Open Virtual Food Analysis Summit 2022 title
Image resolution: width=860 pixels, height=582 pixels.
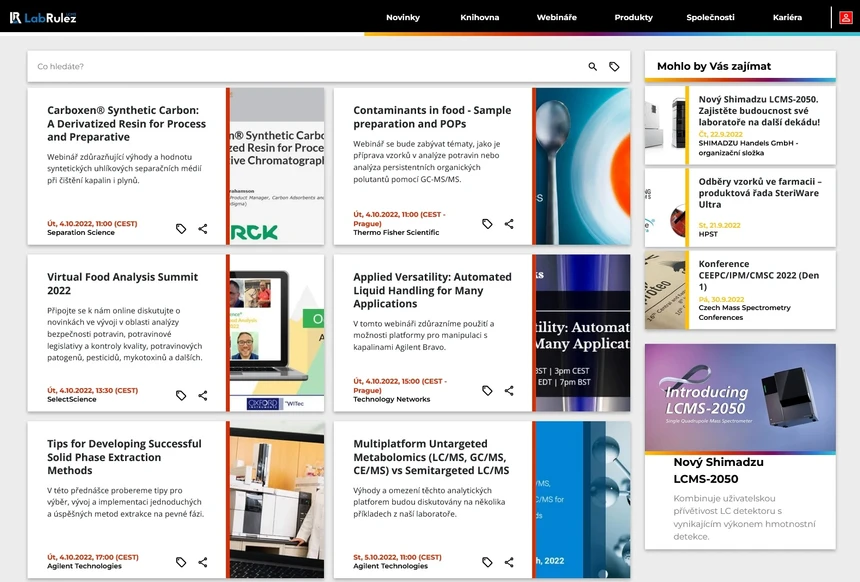click(122, 284)
